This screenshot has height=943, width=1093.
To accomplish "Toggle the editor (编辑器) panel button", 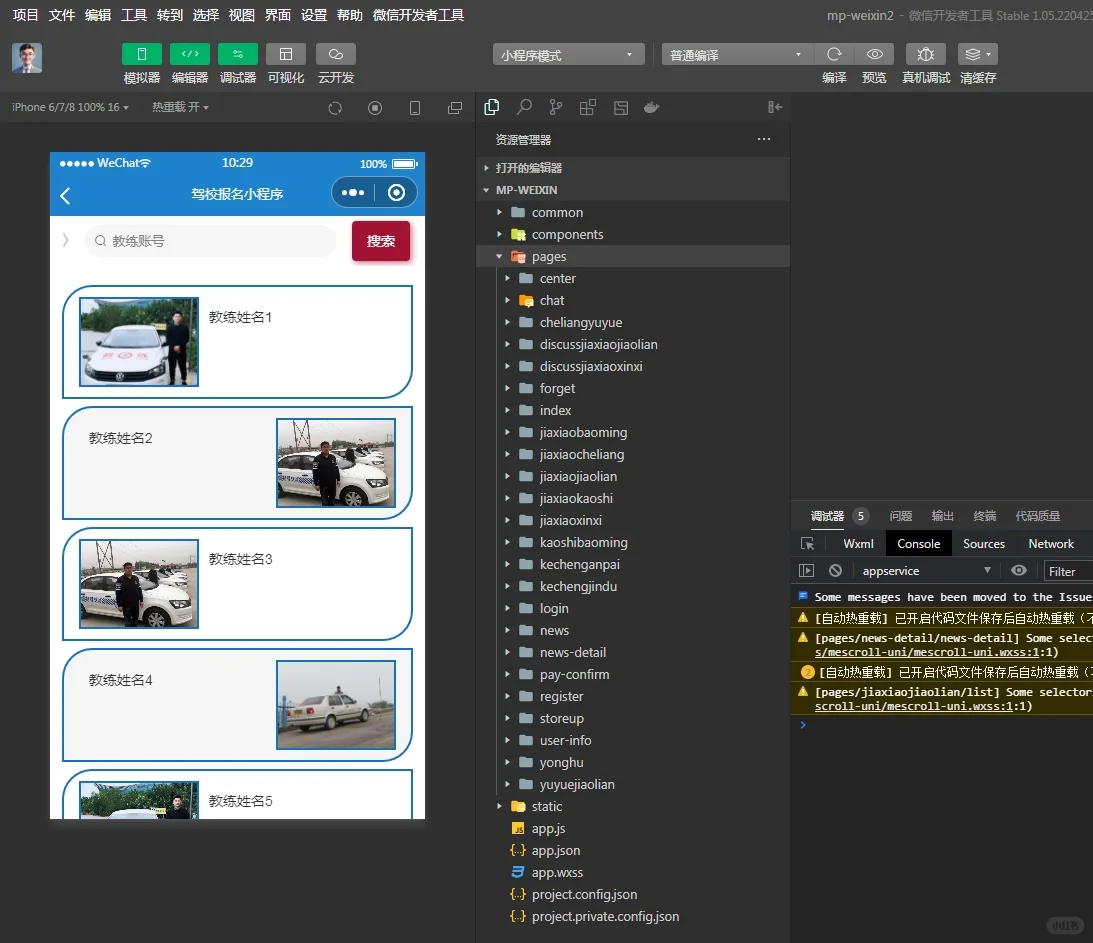I will point(190,54).
